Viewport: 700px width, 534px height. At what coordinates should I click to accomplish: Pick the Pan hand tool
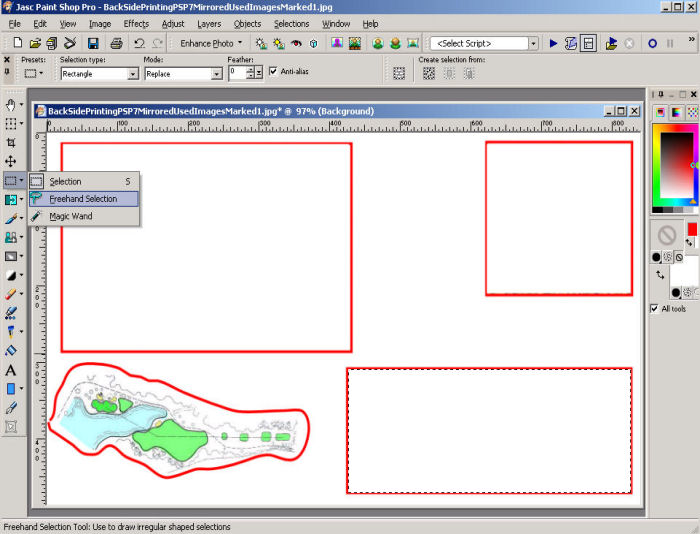(11, 104)
